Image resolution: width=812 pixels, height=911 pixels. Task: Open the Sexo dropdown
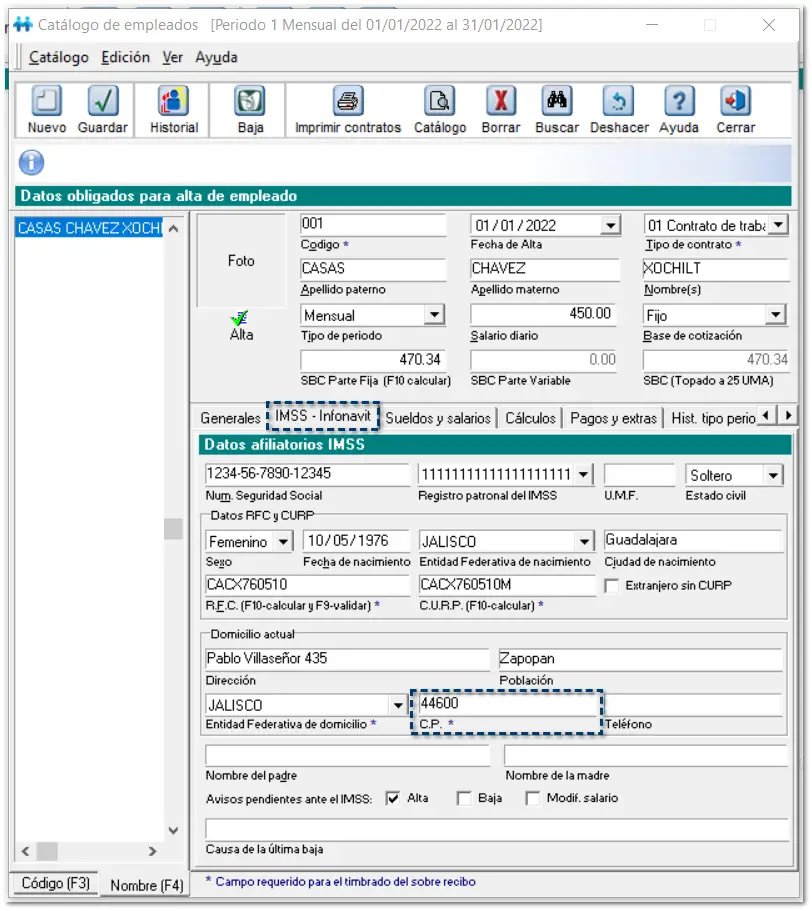(x=283, y=541)
